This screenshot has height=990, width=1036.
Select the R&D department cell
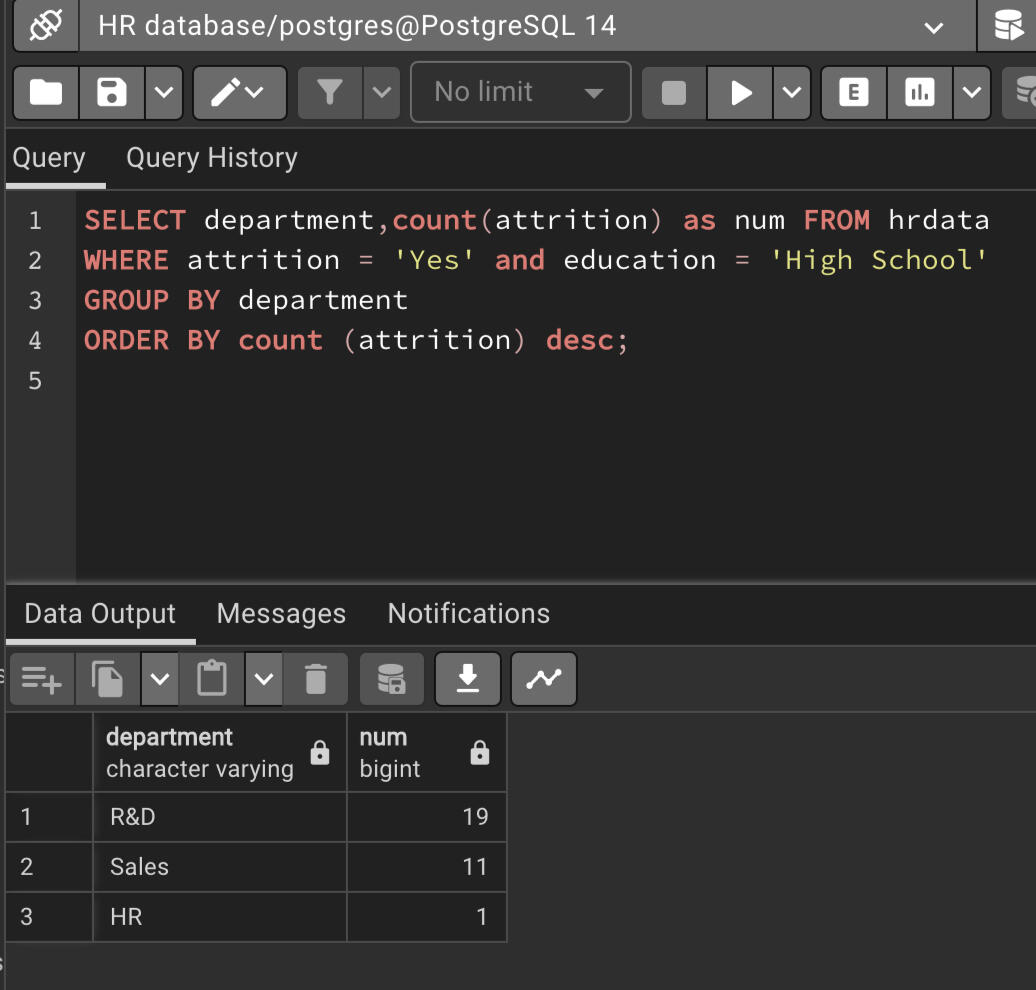pos(220,817)
